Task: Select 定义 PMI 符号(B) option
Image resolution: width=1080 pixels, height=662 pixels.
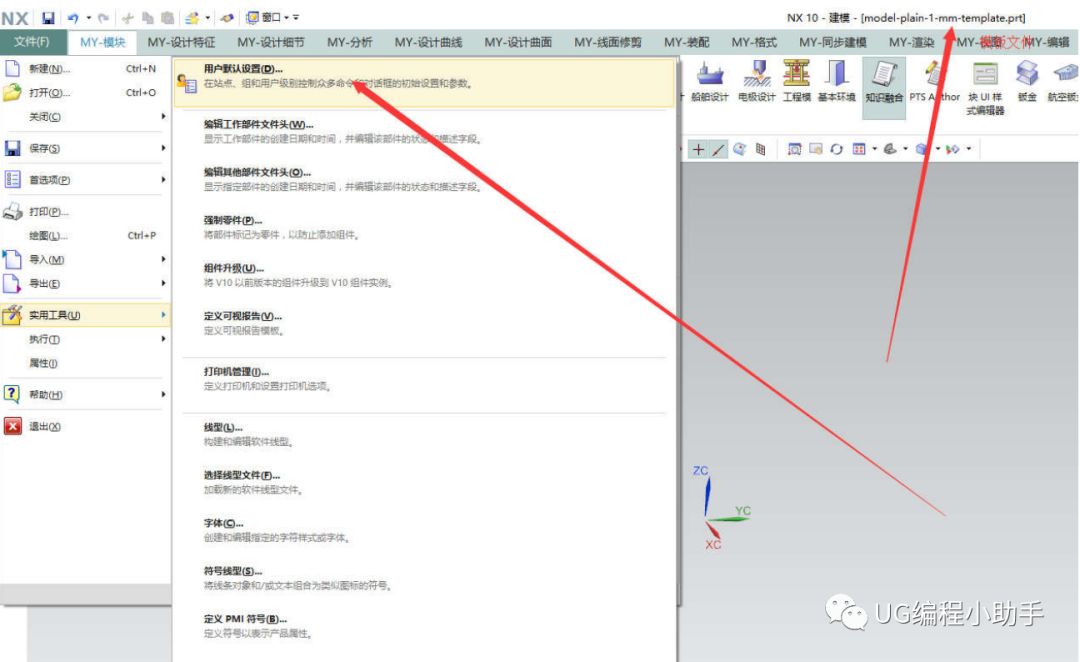Action: tap(424, 625)
